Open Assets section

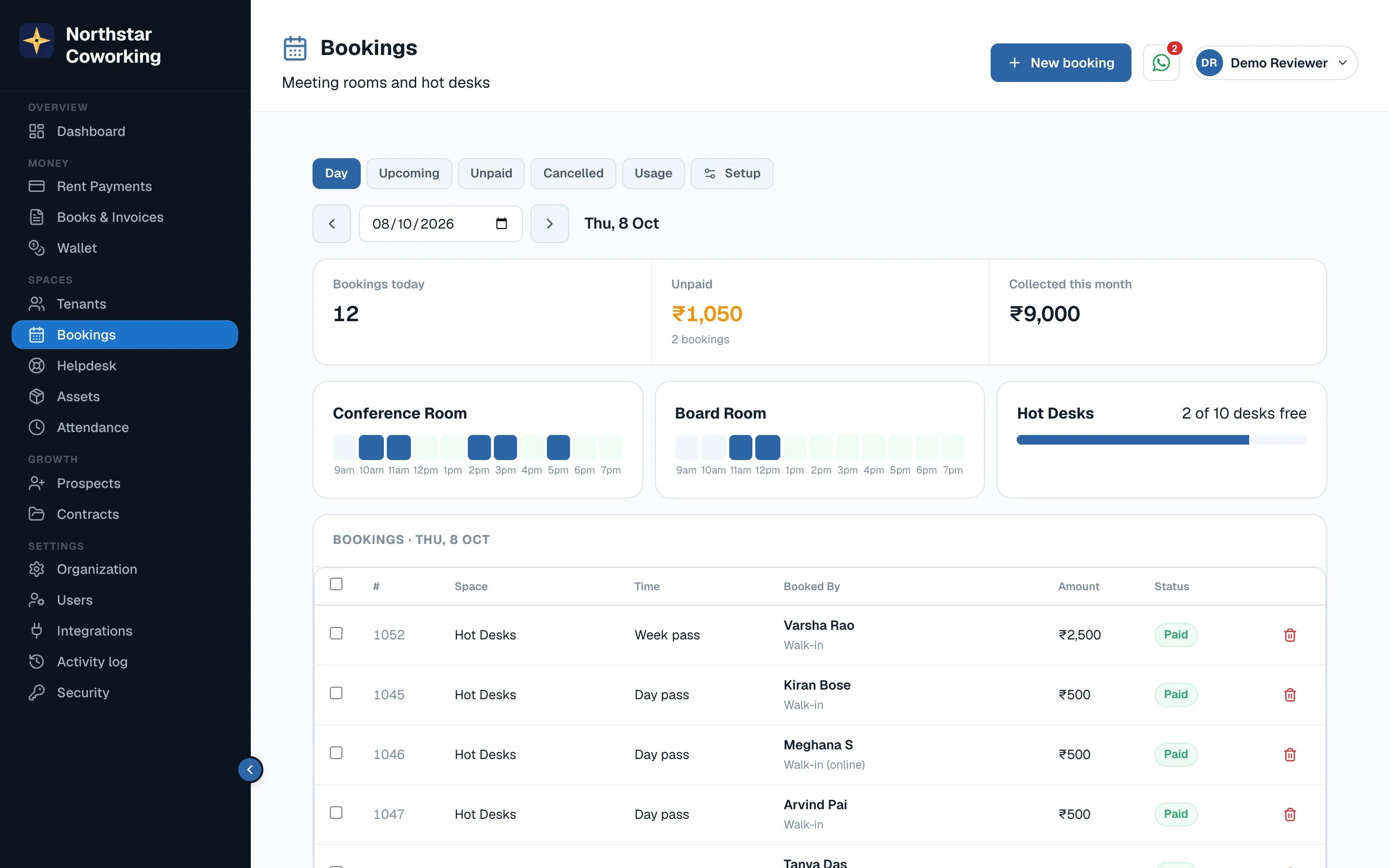click(x=124, y=397)
